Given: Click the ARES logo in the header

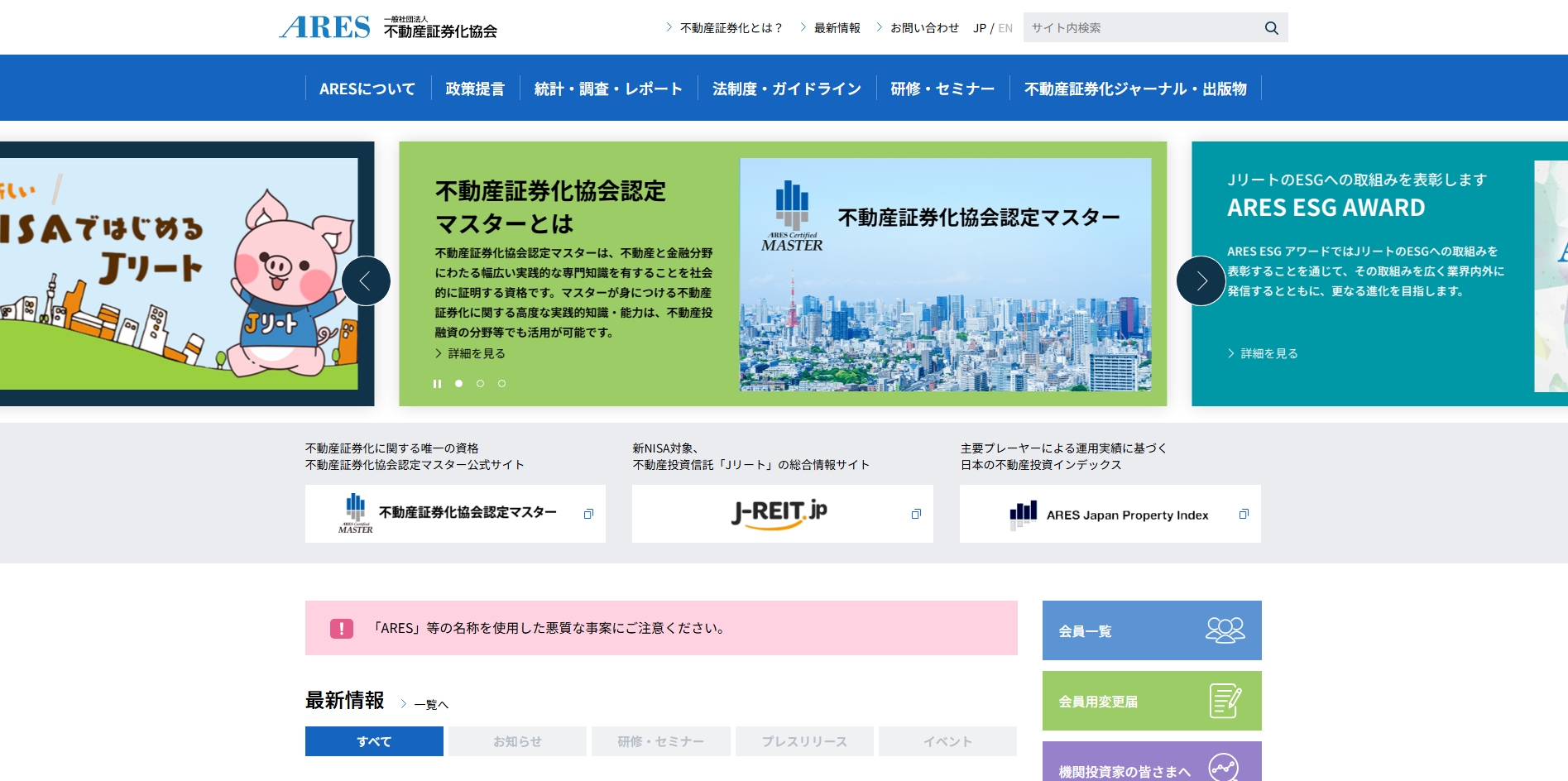Looking at the screenshot, I should pyautogui.click(x=325, y=27).
